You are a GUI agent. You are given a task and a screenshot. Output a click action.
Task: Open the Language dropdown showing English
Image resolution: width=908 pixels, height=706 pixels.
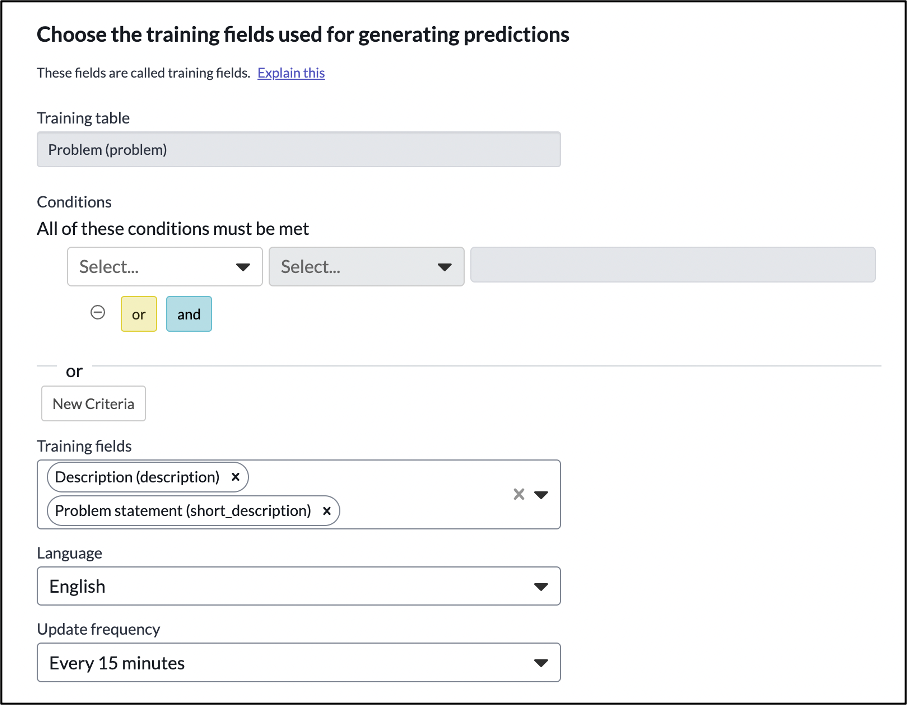click(x=299, y=586)
